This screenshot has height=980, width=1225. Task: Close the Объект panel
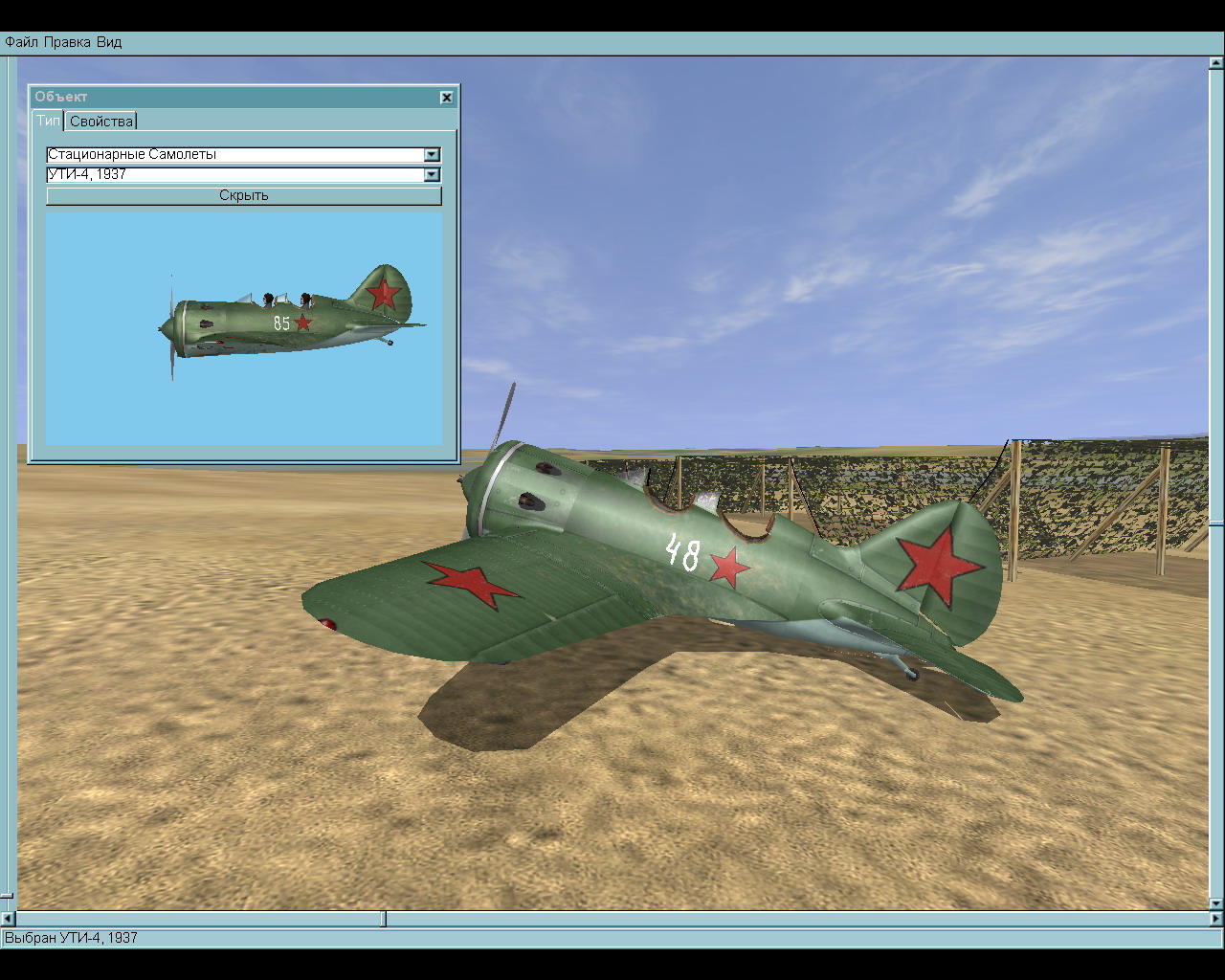[x=447, y=98]
